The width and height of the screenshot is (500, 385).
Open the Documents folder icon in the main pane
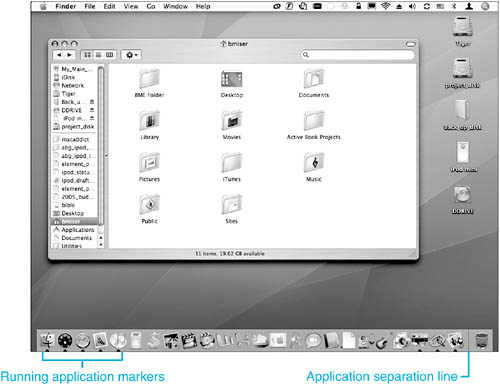(314, 79)
